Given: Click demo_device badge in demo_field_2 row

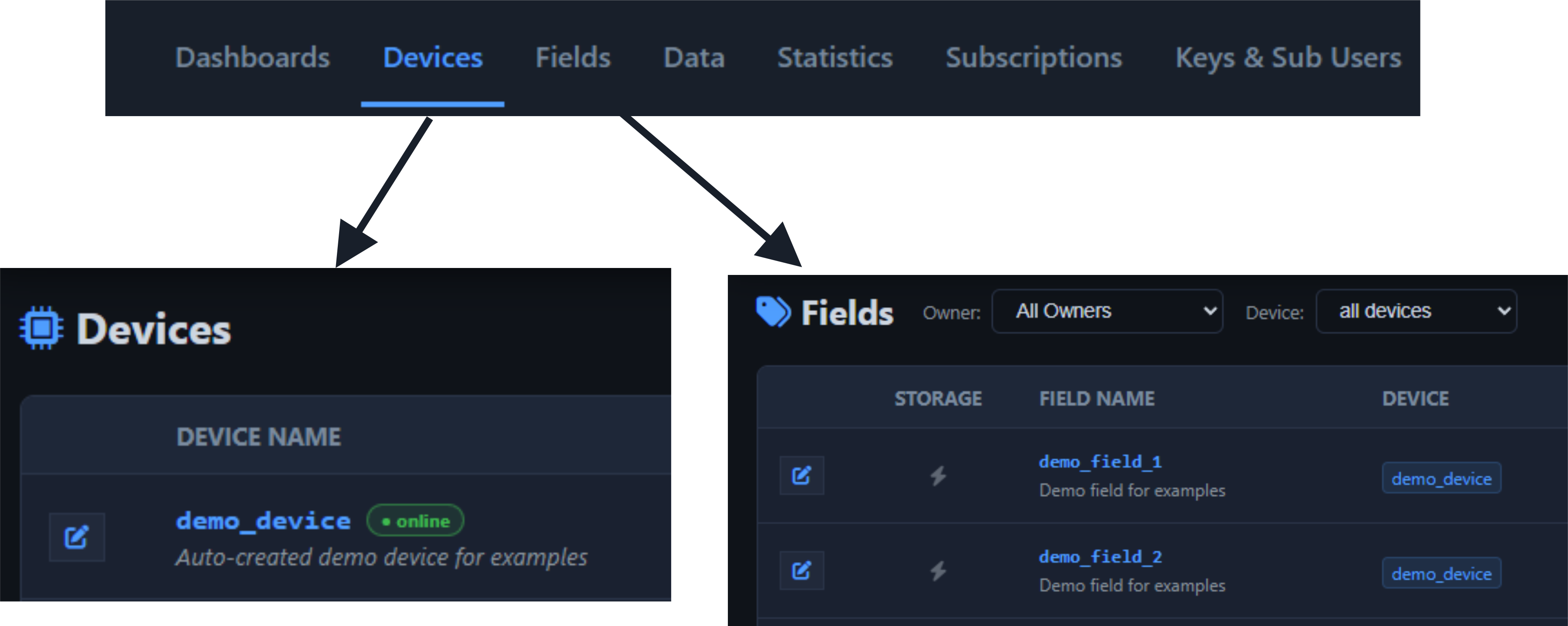Looking at the screenshot, I should [x=1441, y=573].
